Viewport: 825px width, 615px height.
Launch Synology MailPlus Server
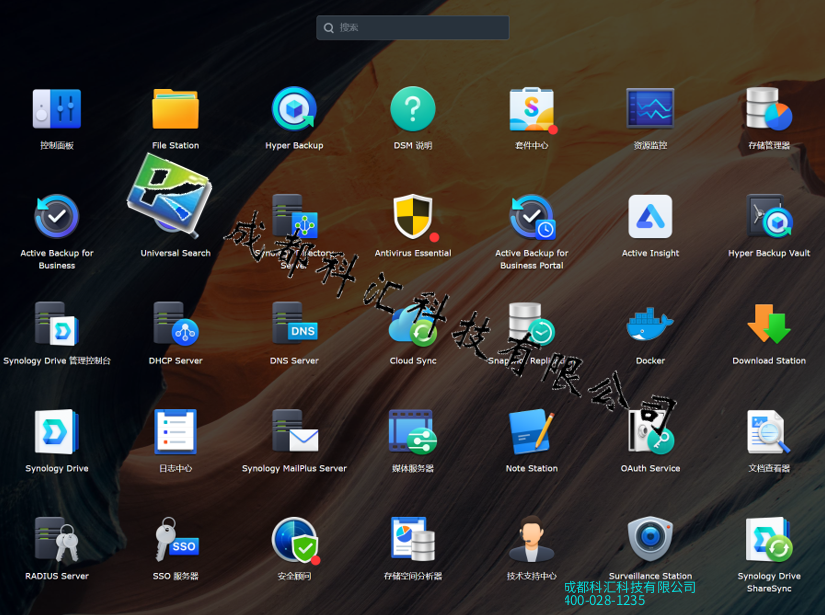pyautogui.click(x=295, y=432)
